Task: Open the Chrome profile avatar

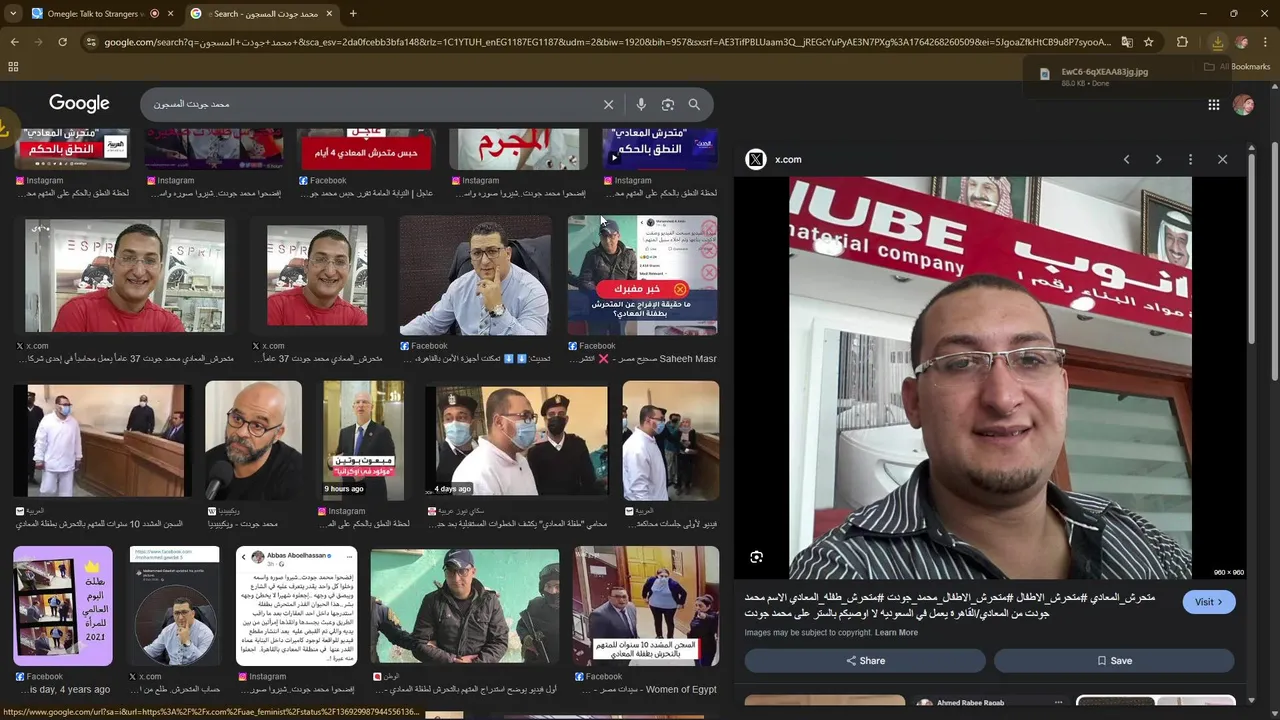Action: point(1241,42)
